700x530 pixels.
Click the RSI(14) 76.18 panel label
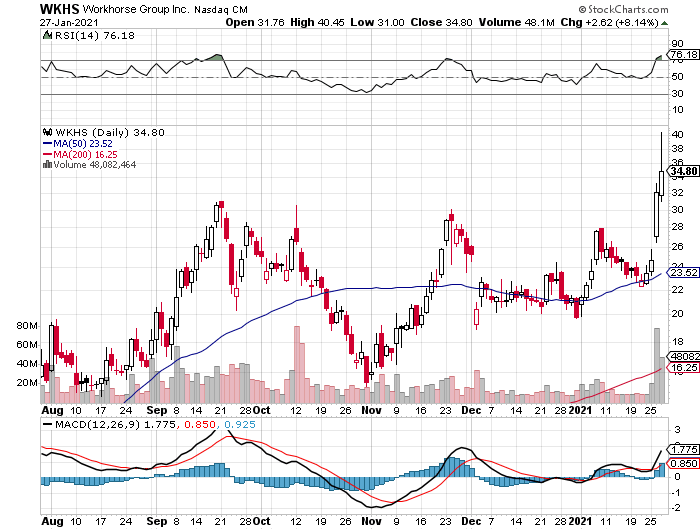[x=94, y=35]
